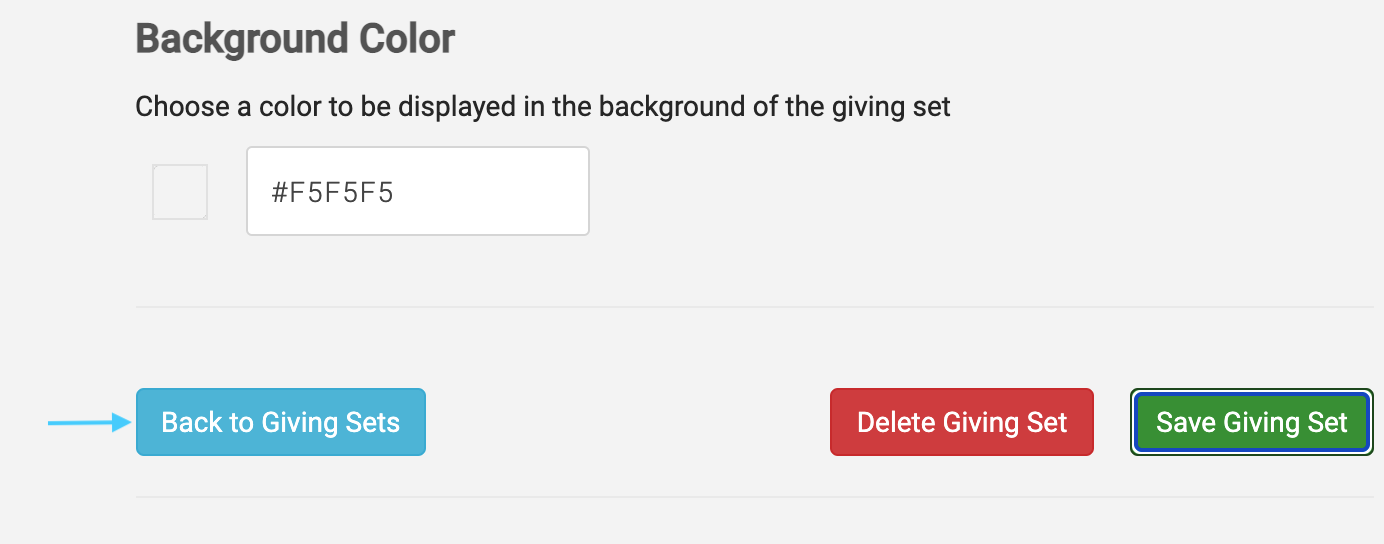Select the light gray color preview square

(180, 191)
